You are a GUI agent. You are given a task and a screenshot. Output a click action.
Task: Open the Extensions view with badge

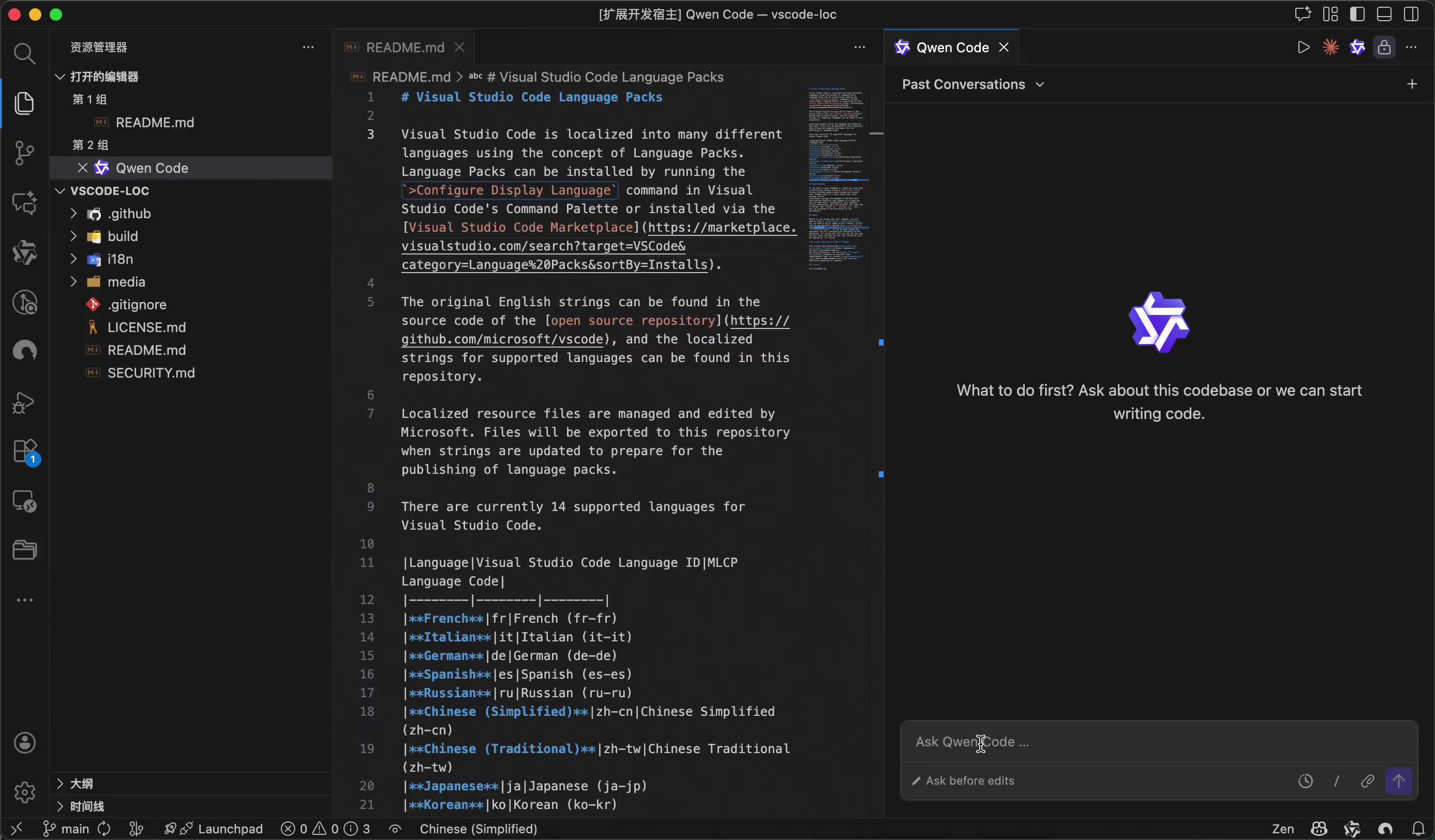[25, 452]
